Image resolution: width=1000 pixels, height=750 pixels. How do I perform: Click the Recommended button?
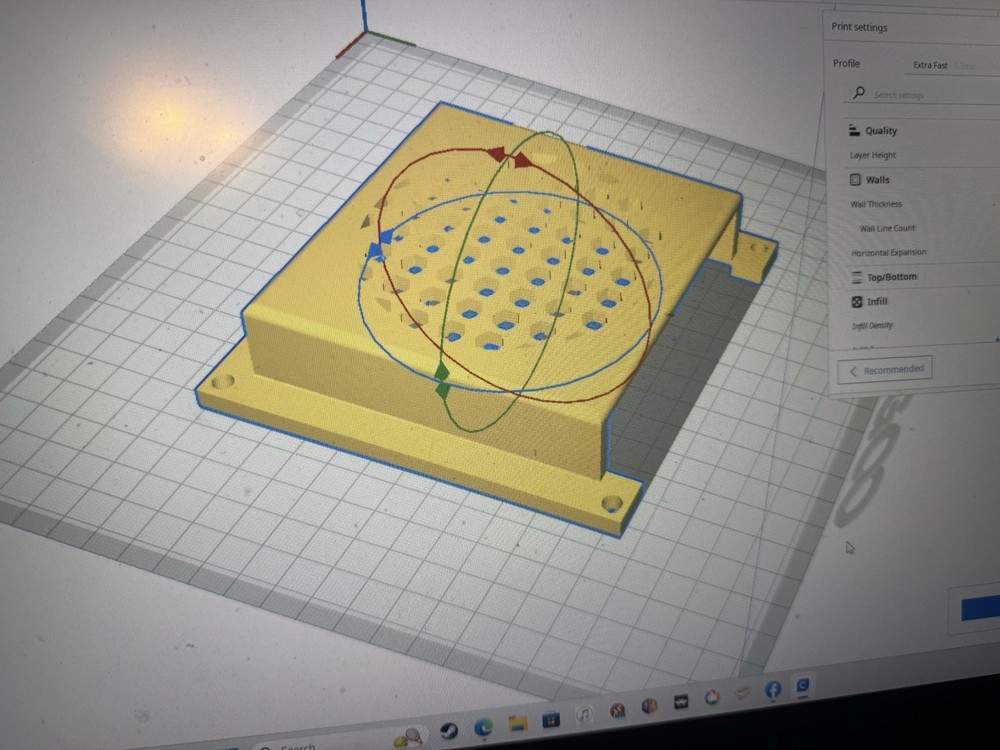coord(885,370)
